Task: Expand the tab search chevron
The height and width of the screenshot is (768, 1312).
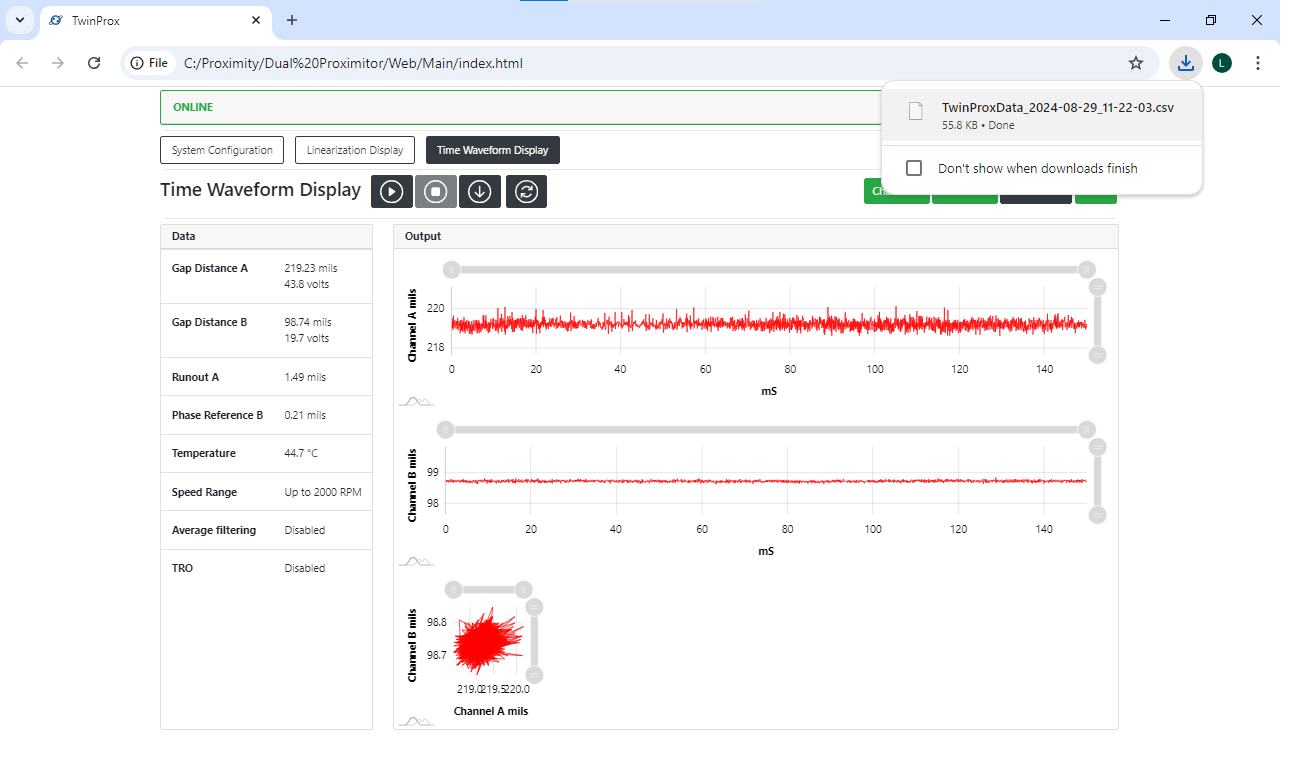Action: tap(20, 20)
